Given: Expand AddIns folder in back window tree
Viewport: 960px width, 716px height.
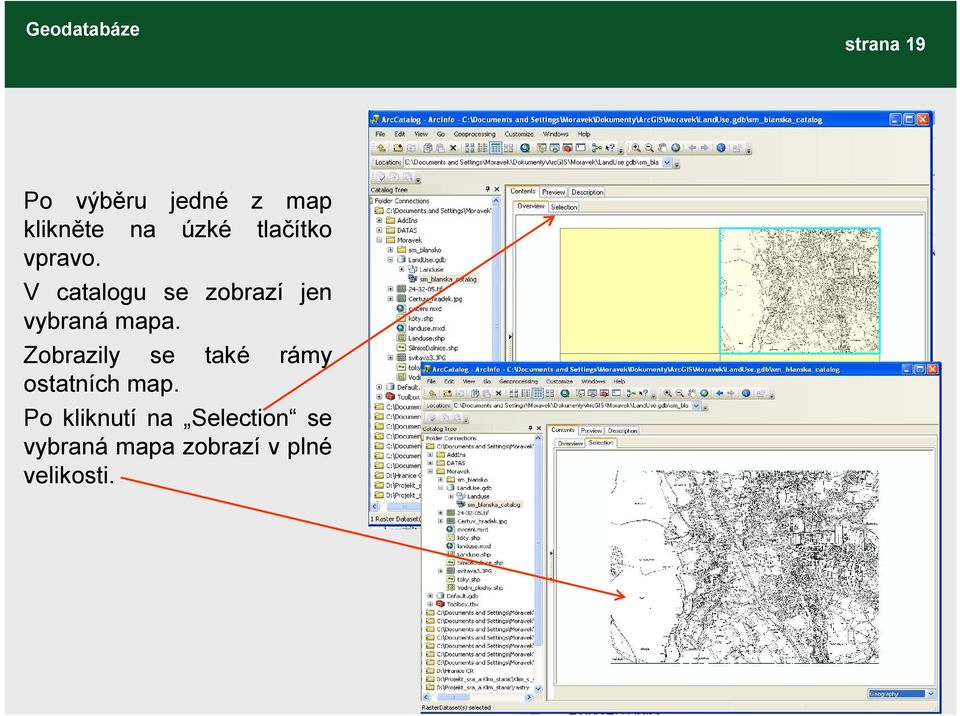Looking at the screenshot, I should (x=379, y=220).
